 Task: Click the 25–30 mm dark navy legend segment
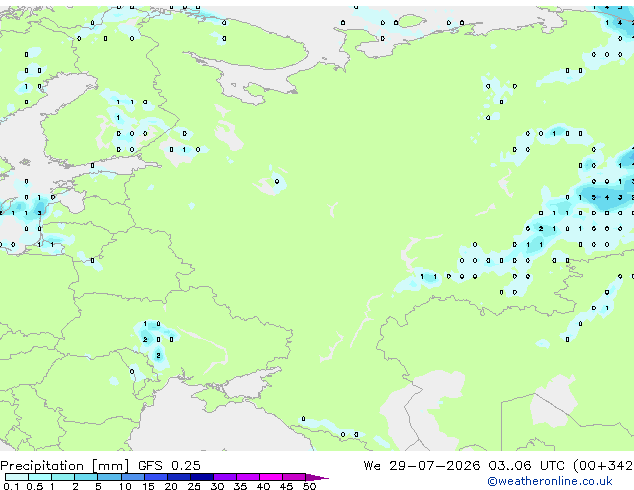coord(202,477)
